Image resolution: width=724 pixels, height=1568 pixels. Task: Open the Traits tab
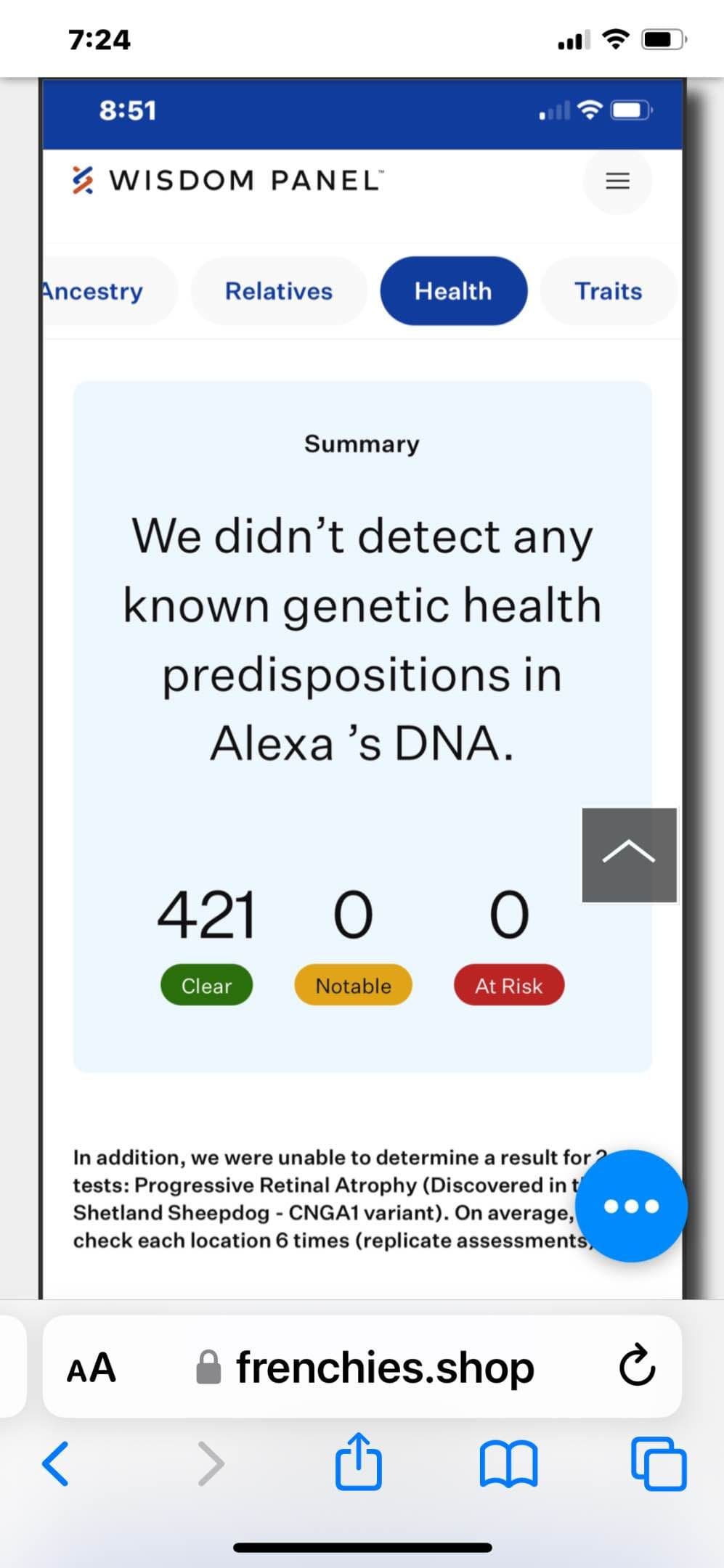609,290
